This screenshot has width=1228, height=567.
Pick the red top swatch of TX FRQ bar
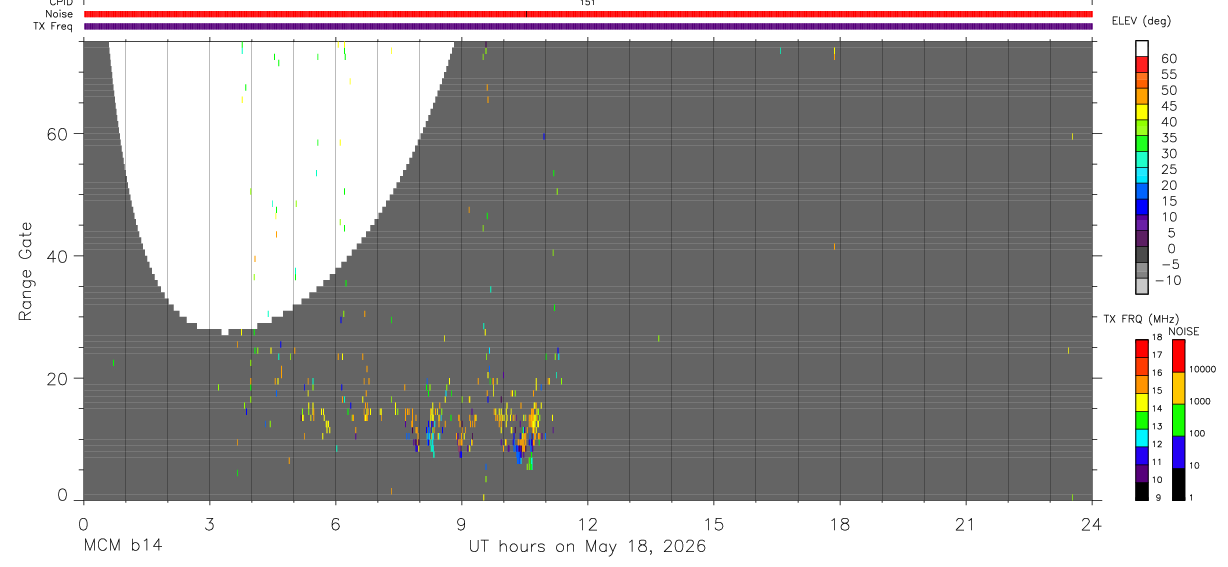[1142, 348]
